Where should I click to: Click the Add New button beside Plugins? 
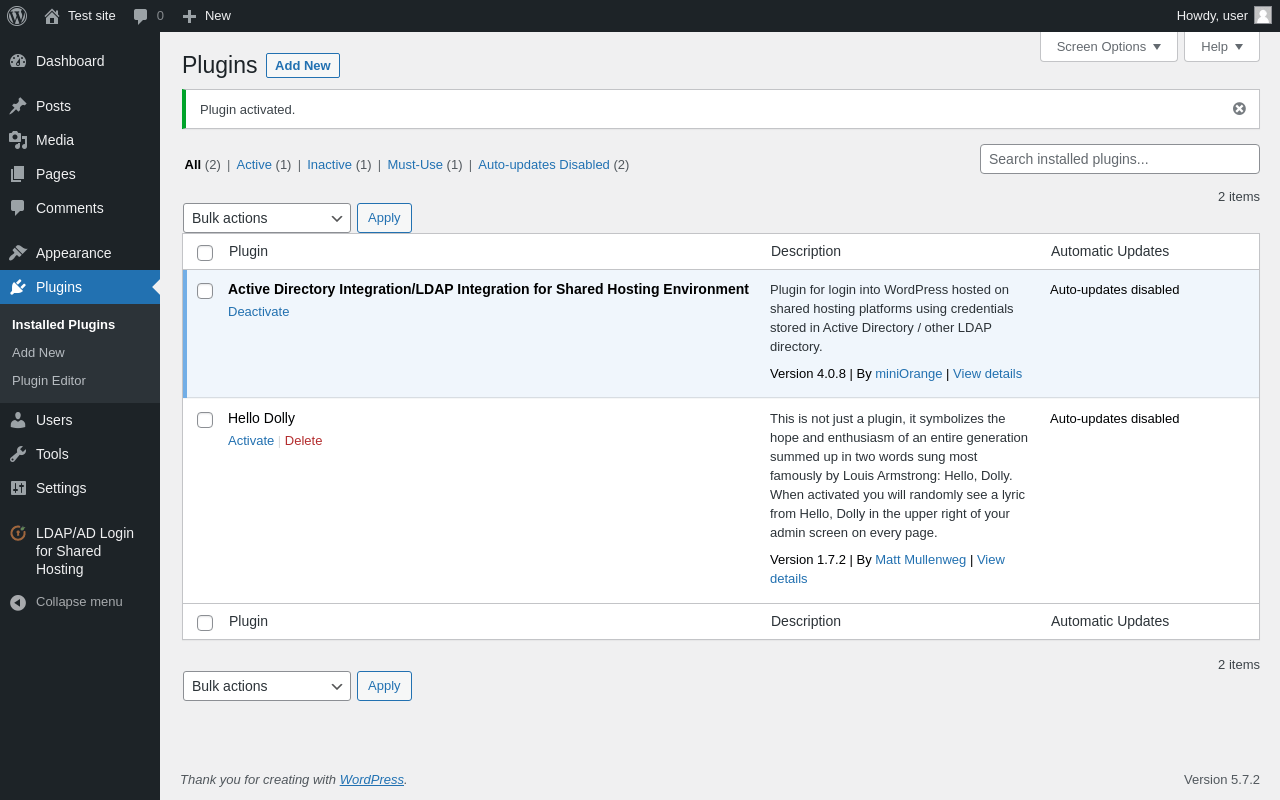[302, 66]
